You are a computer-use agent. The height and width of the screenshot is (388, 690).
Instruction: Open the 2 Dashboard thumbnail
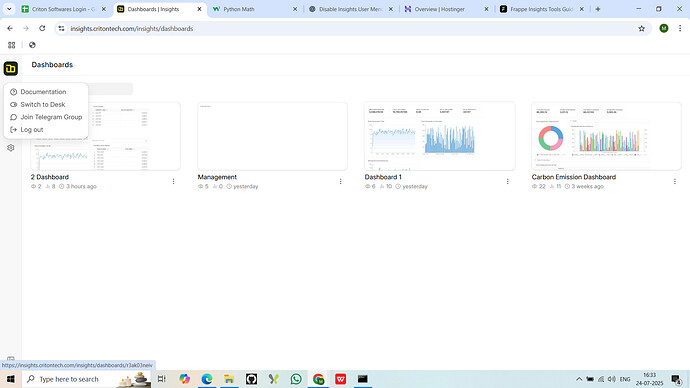pyautogui.click(x=105, y=136)
